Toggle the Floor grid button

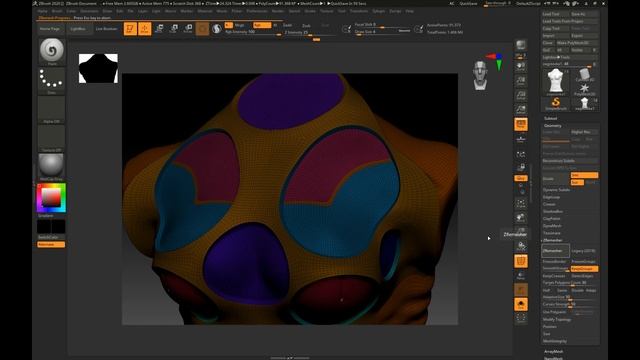[x=521, y=139]
